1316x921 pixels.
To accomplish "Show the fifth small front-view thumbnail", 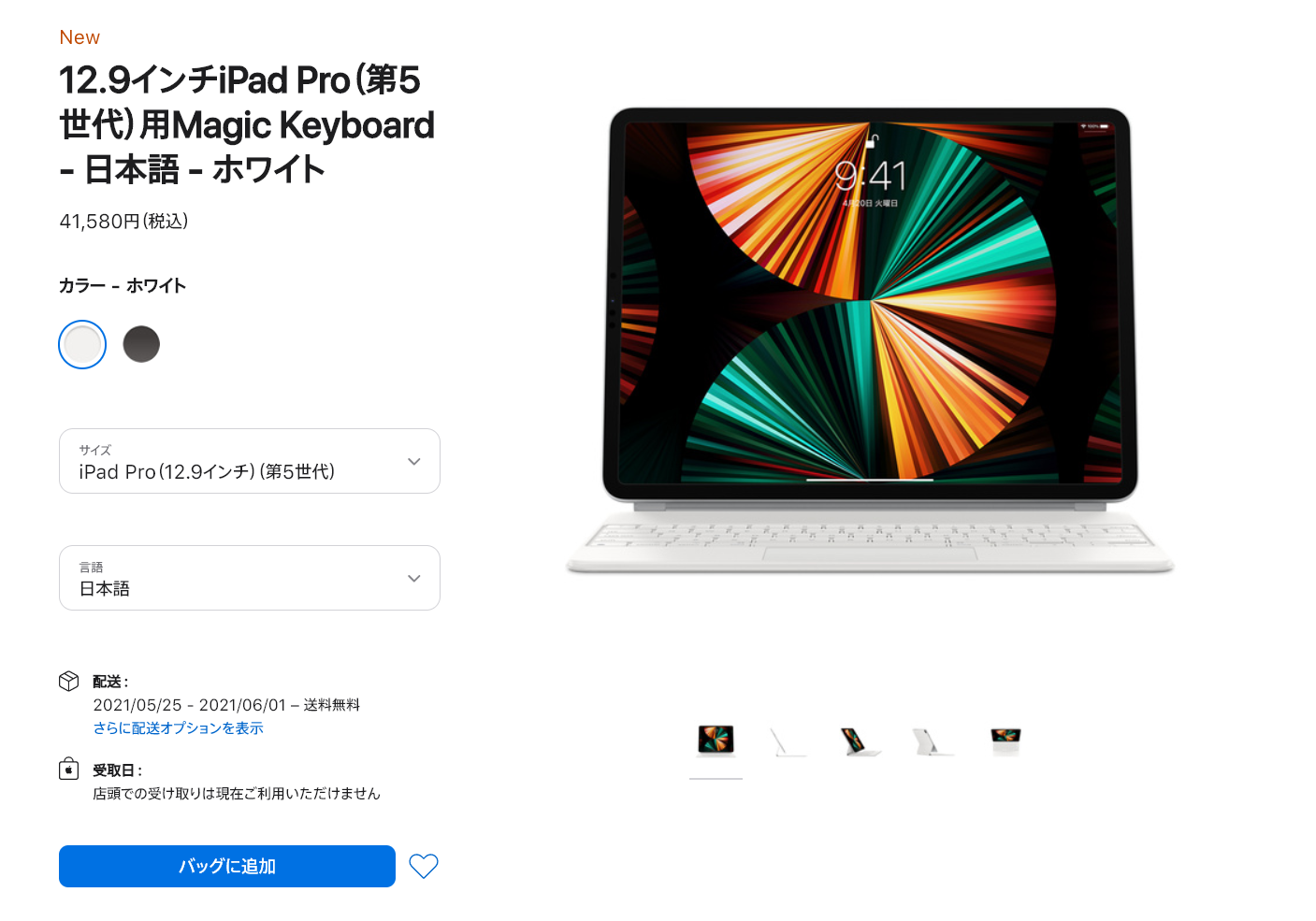I will click(1005, 741).
